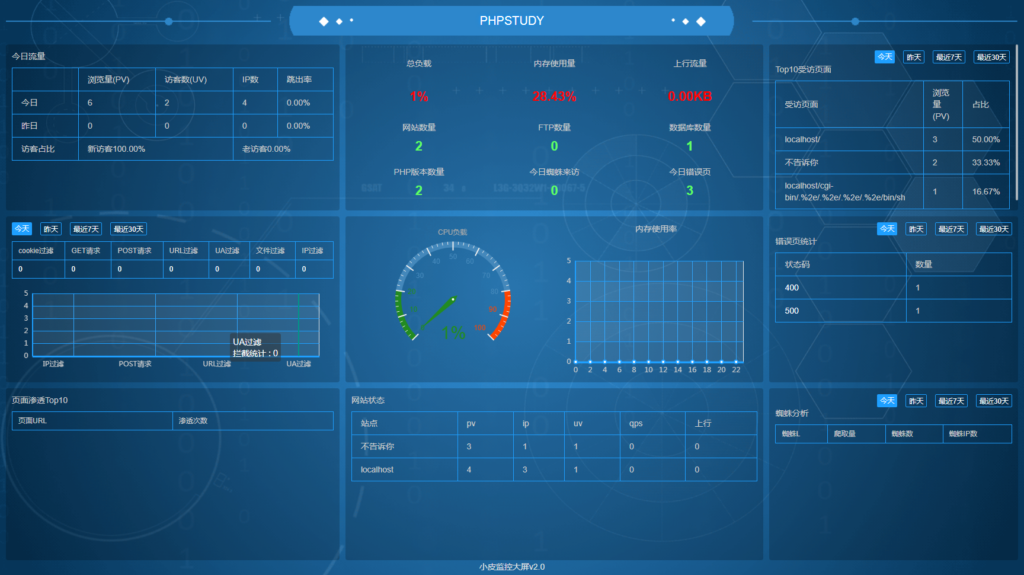Select 今天 tab above the cookie过滤 table
Screen dimensions: 1024x575
coord(22,229)
